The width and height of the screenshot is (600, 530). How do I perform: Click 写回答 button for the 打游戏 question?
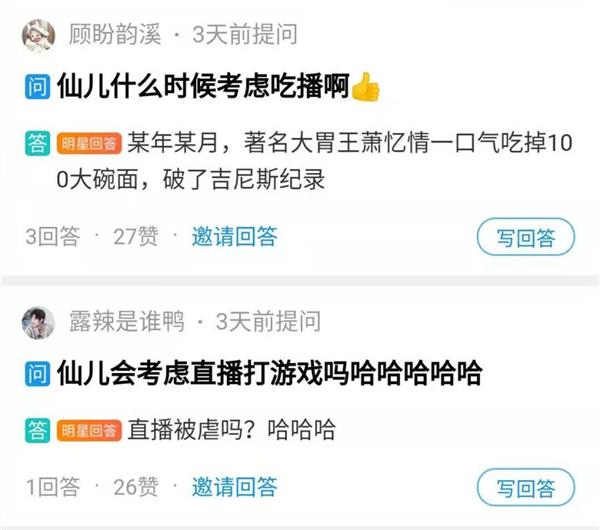pyautogui.click(x=526, y=487)
